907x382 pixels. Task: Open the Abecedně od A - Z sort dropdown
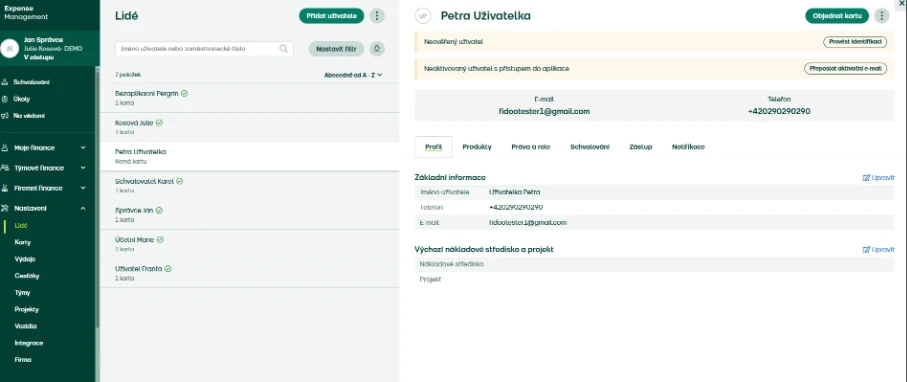pyautogui.click(x=353, y=75)
